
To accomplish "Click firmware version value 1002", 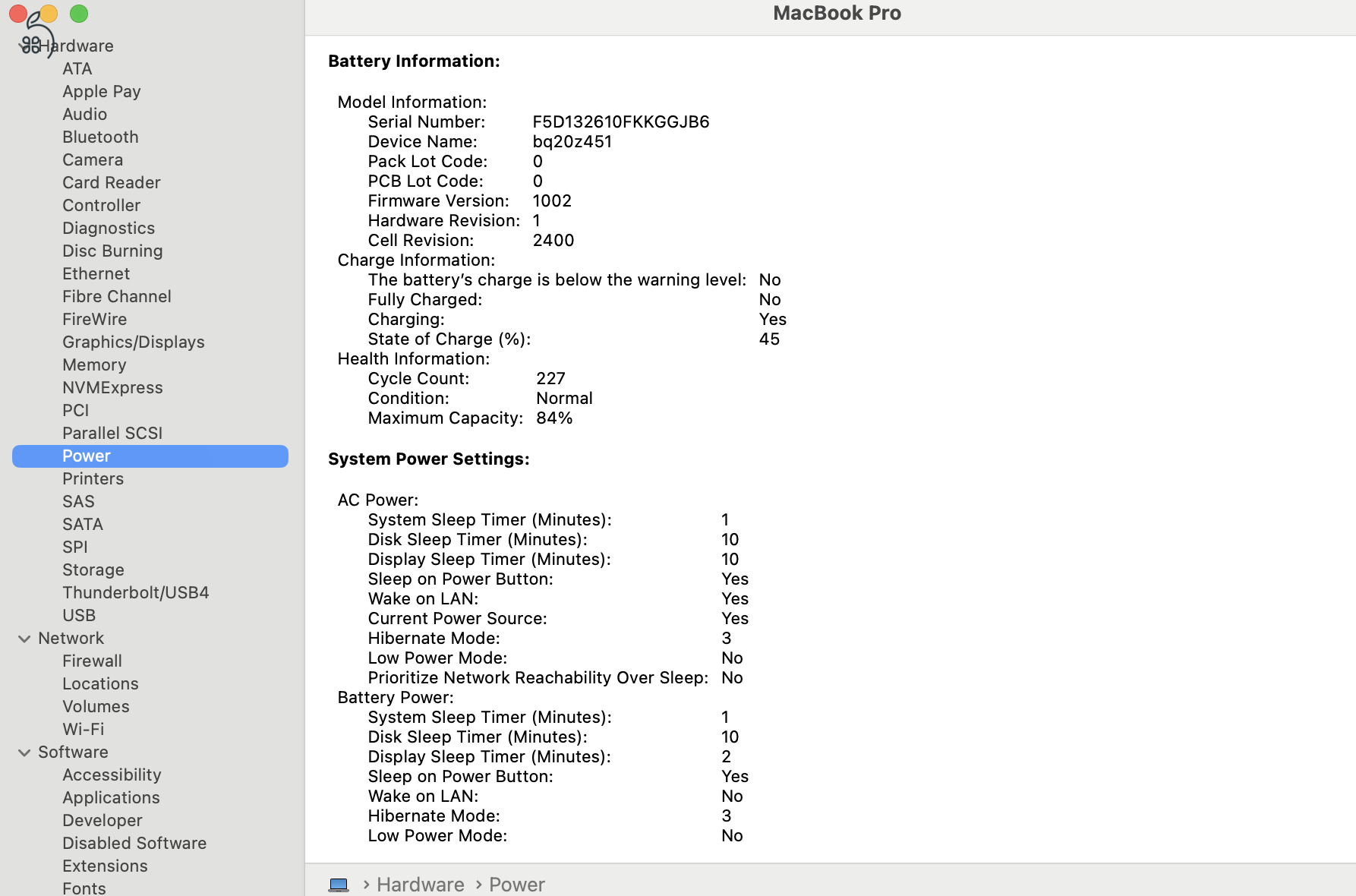I will point(552,201).
